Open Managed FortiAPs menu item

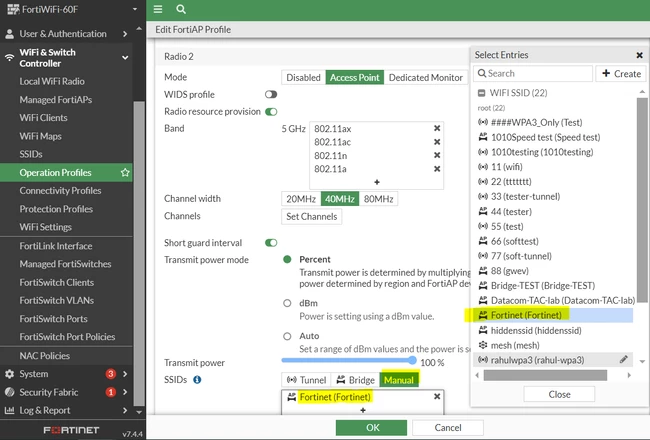point(56,100)
